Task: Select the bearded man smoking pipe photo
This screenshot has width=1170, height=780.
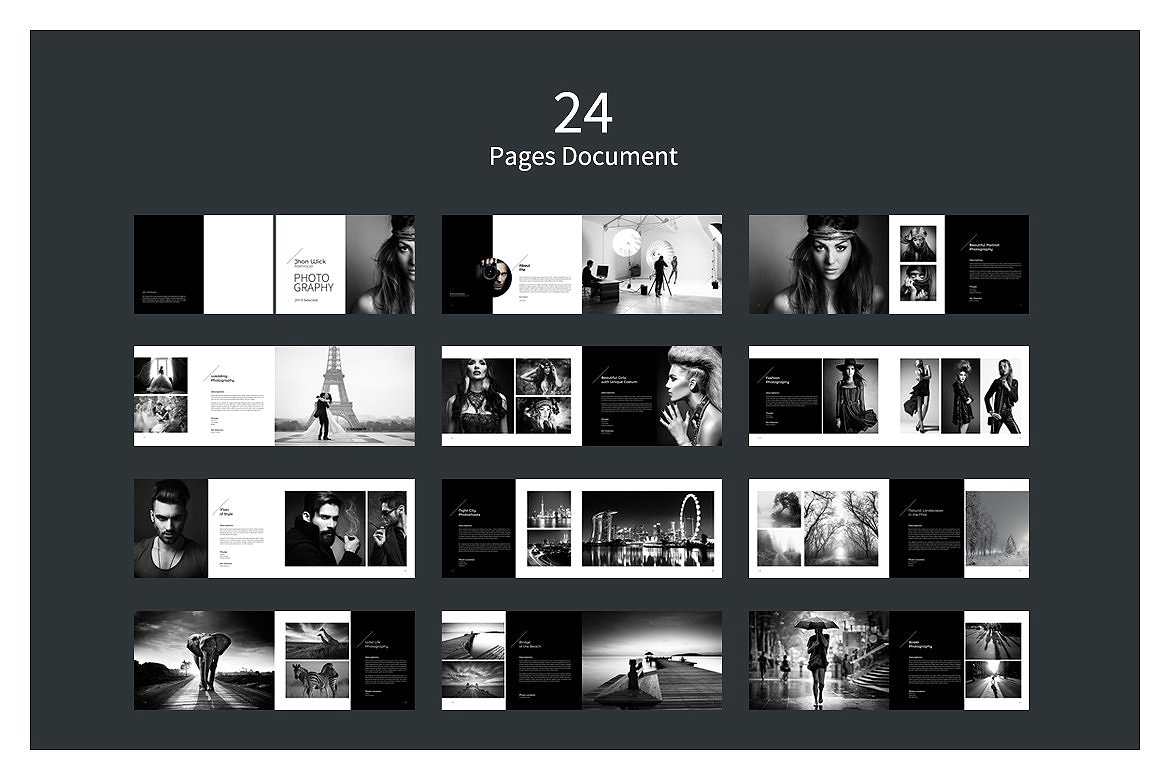Action: [325, 528]
